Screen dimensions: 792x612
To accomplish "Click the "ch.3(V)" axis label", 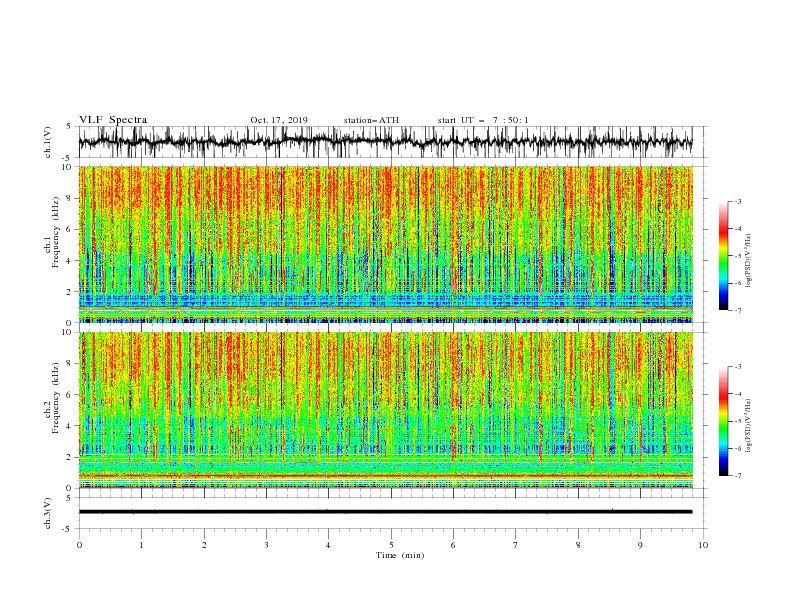I will point(48,513).
